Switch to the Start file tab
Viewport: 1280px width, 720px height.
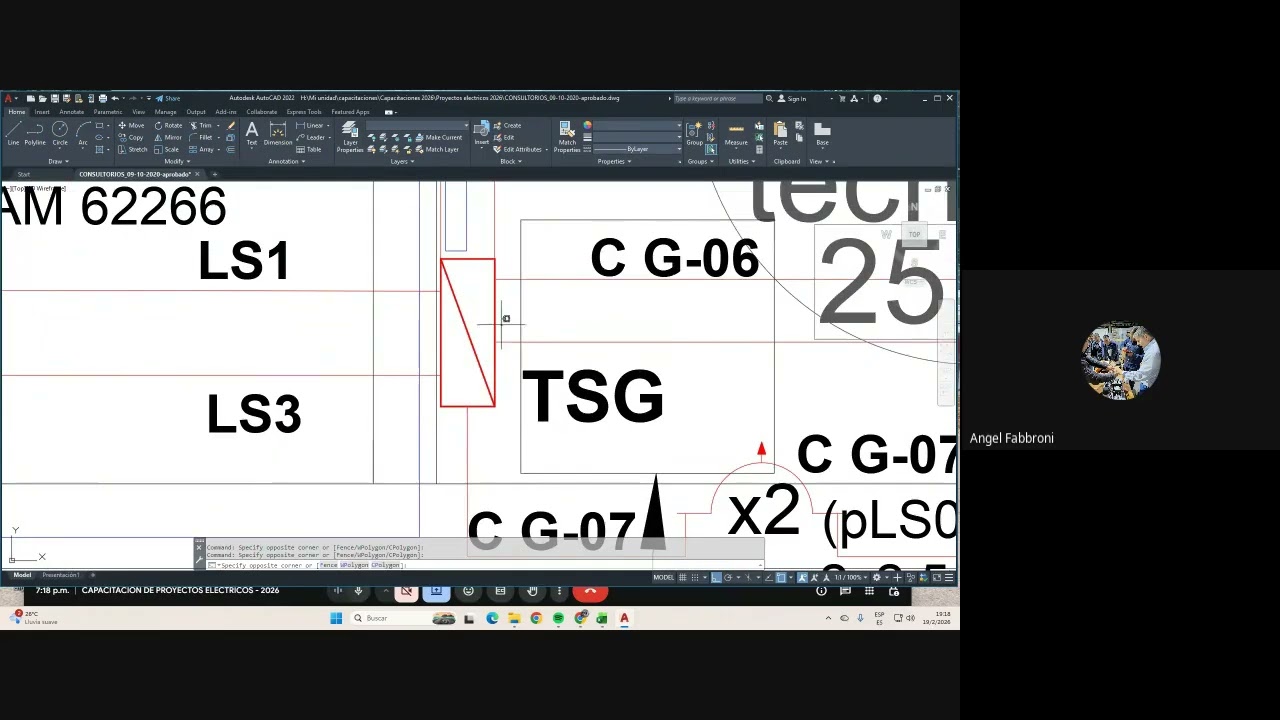23,174
